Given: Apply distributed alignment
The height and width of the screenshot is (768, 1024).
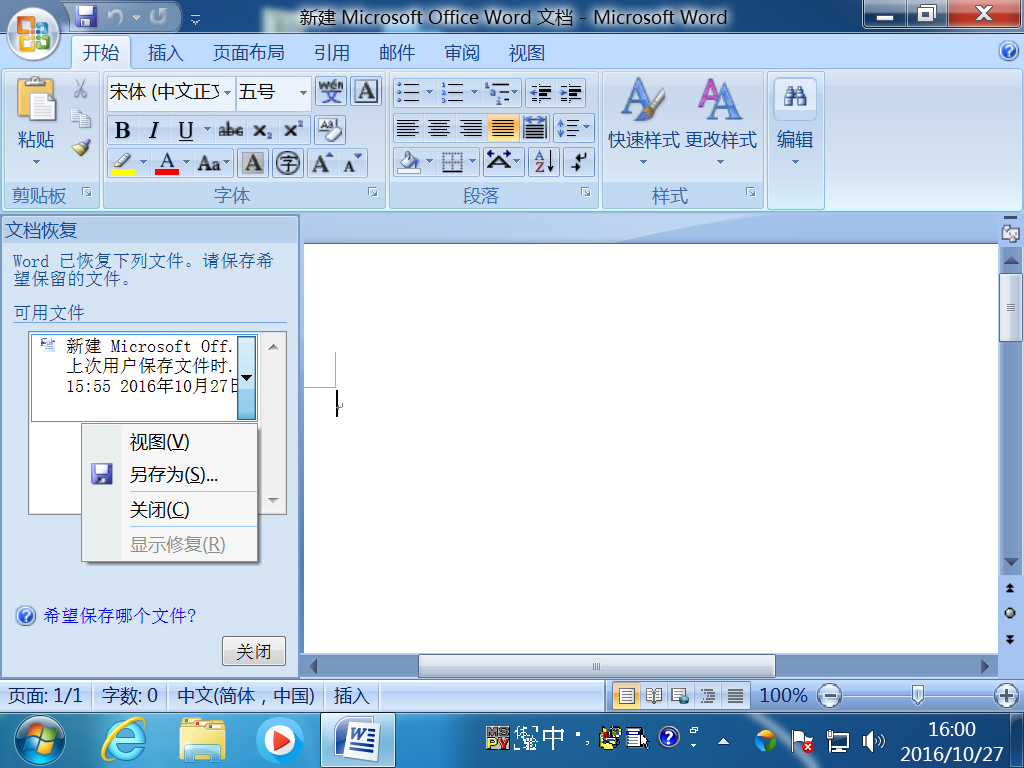Looking at the screenshot, I should click(x=535, y=127).
